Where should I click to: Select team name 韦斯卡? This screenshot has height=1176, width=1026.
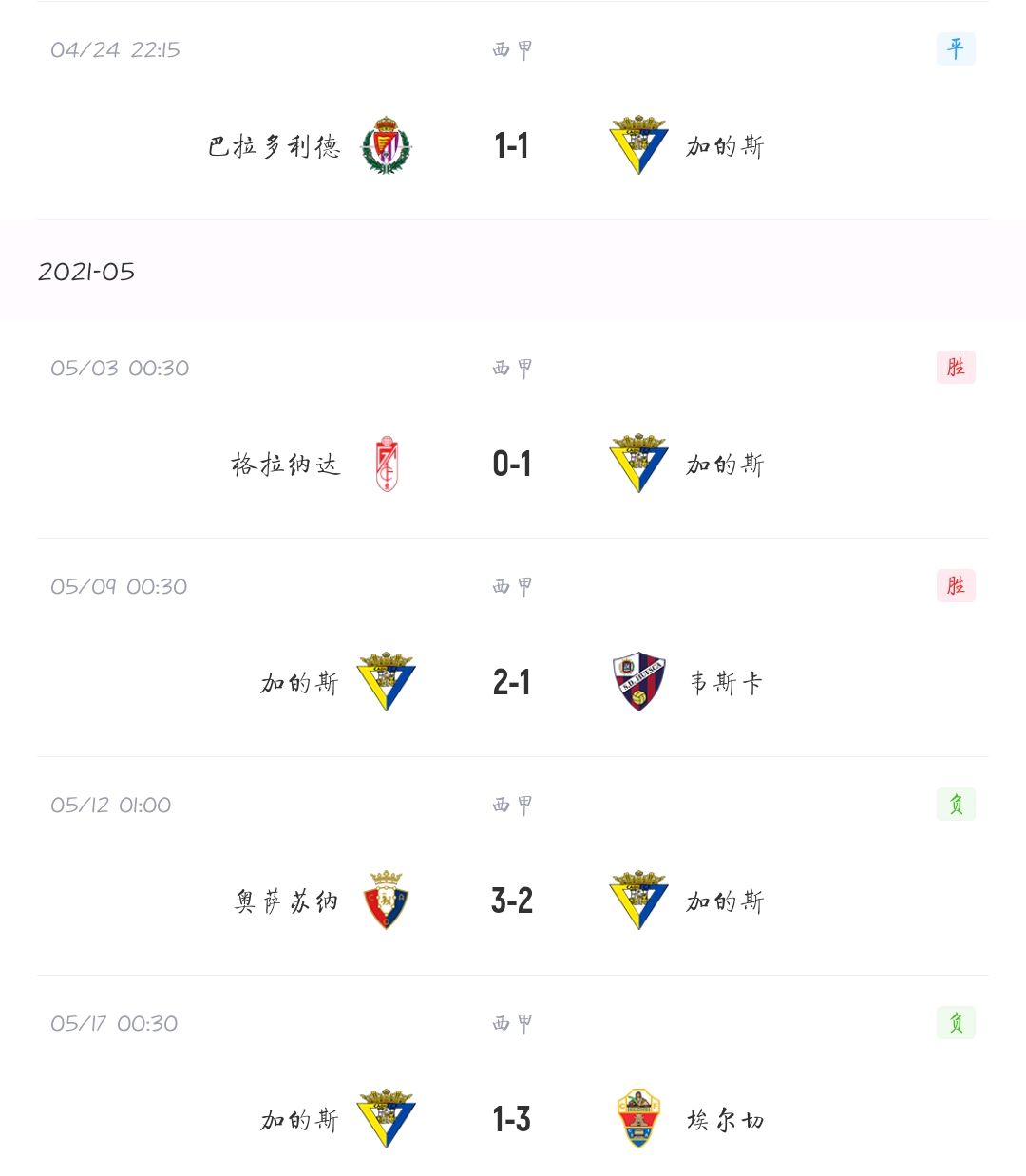pos(727,683)
